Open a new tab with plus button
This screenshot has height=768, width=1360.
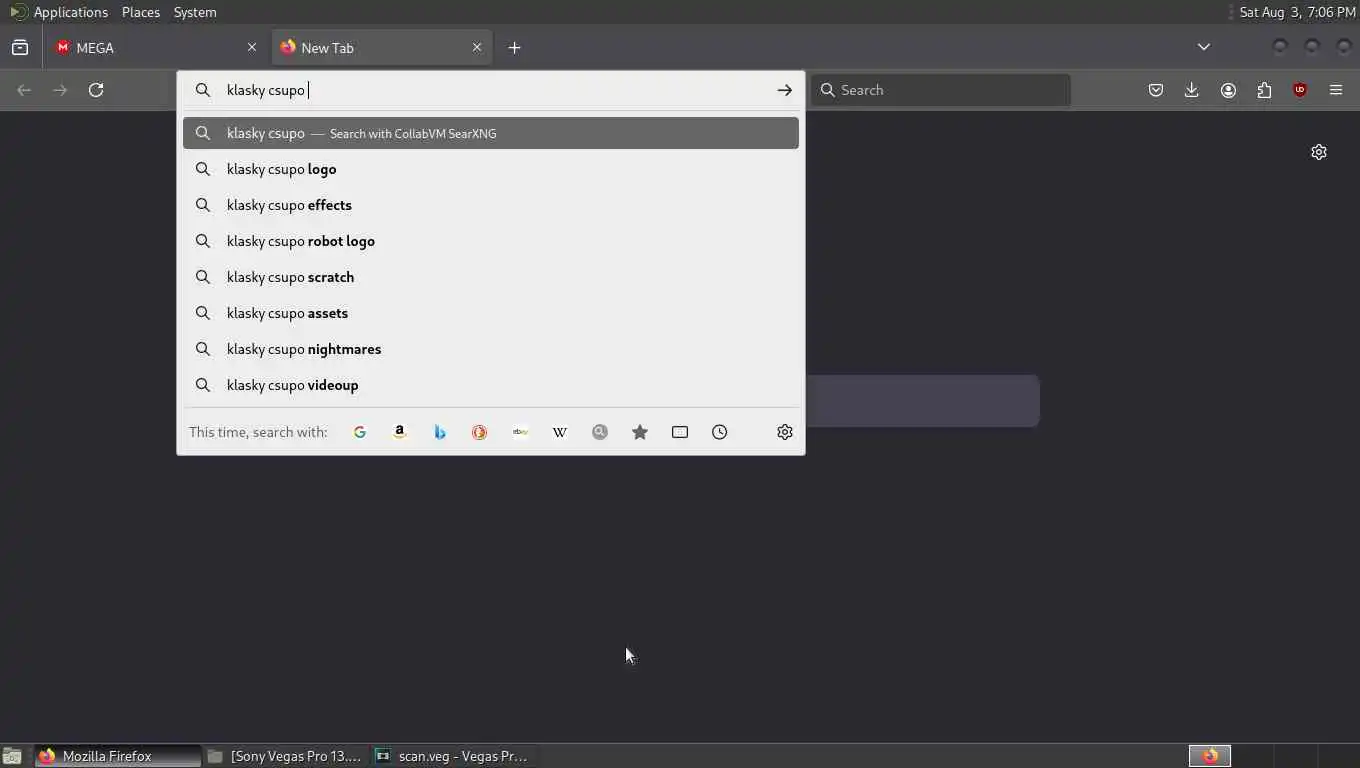(x=514, y=47)
